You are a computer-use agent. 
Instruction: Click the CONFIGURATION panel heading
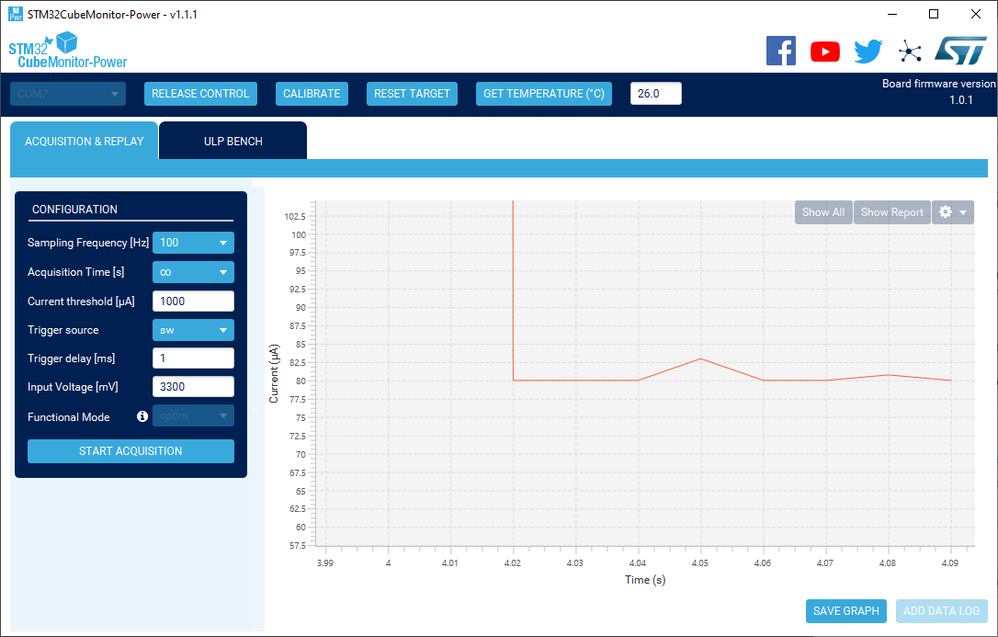click(x=75, y=209)
